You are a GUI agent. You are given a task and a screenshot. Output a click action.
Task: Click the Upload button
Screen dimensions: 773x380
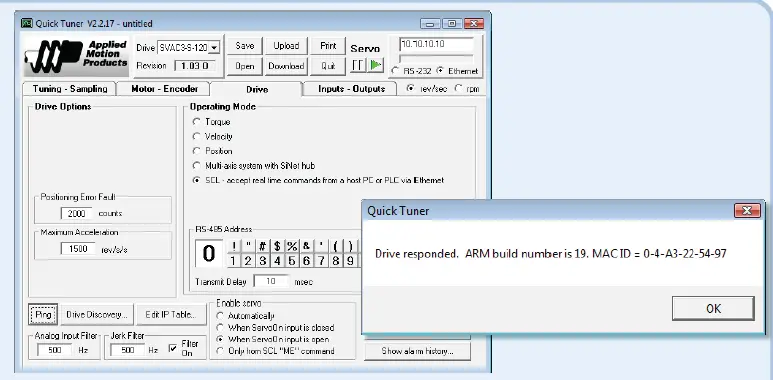point(286,46)
